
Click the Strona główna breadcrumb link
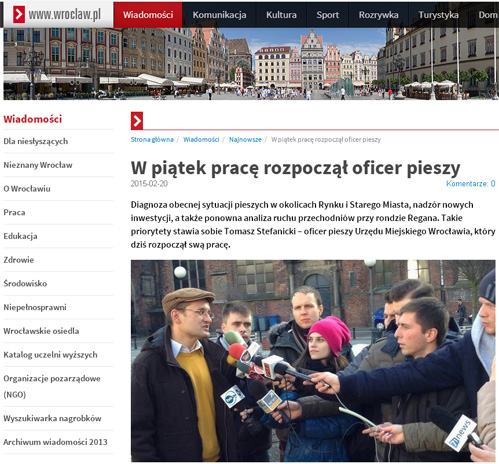[152, 139]
